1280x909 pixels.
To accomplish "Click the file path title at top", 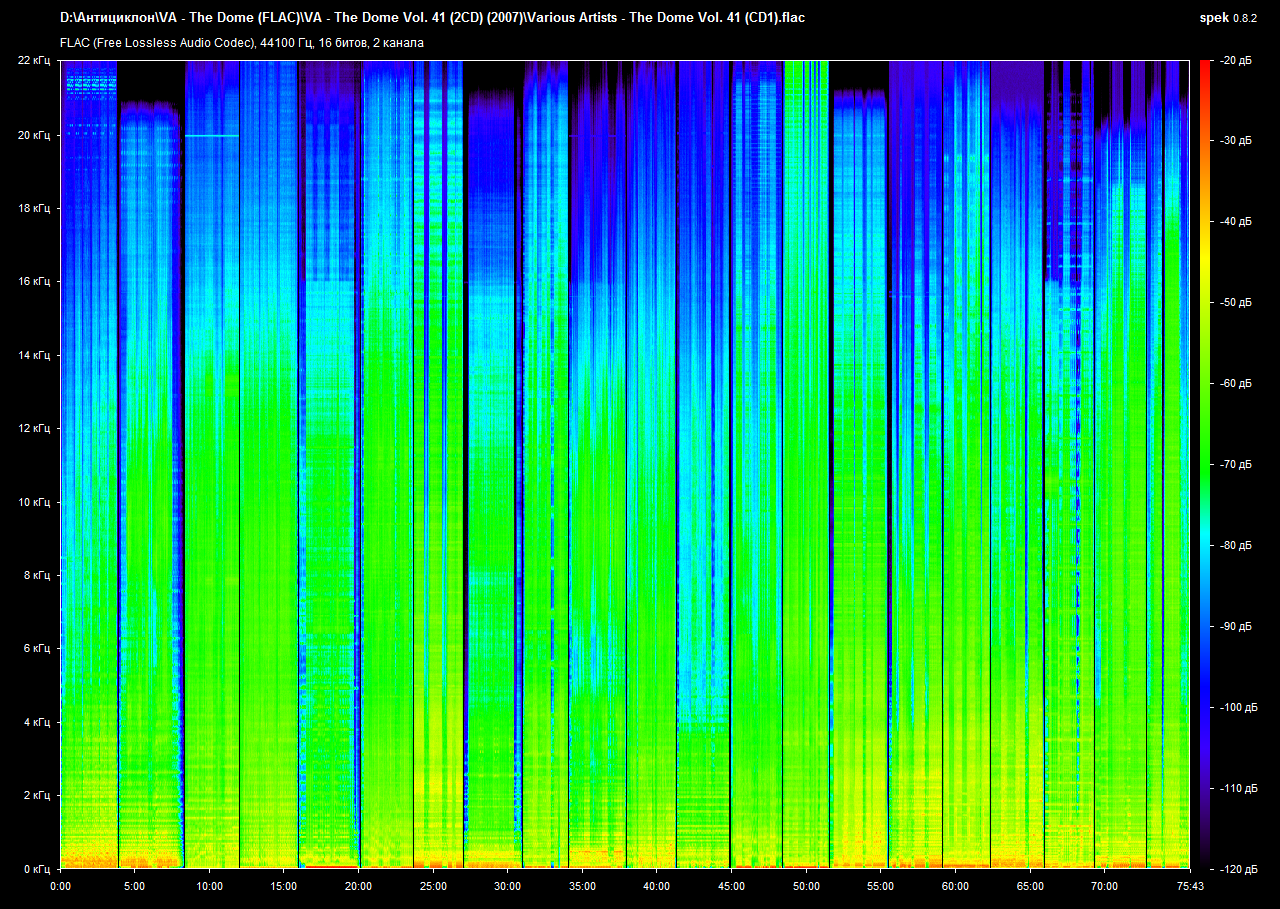I will pos(432,18).
